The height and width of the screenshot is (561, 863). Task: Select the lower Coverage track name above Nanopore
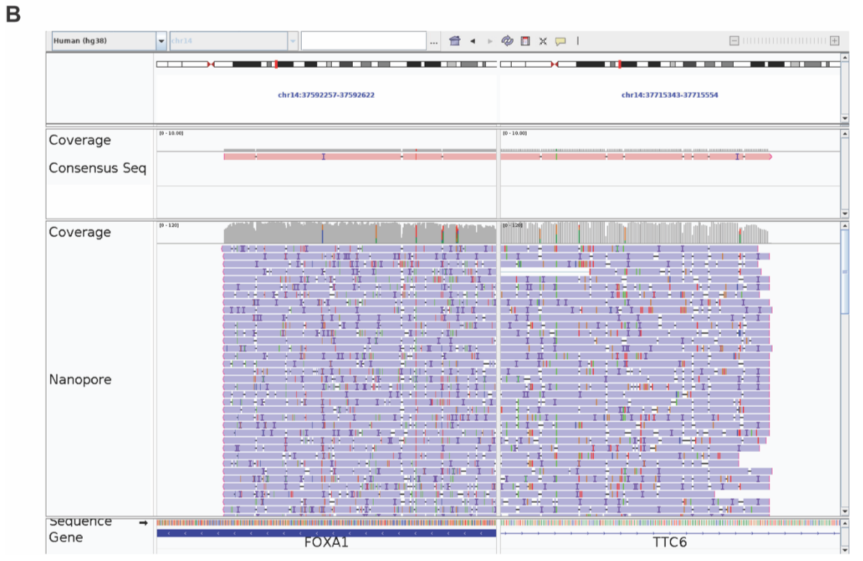coord(80,232)
